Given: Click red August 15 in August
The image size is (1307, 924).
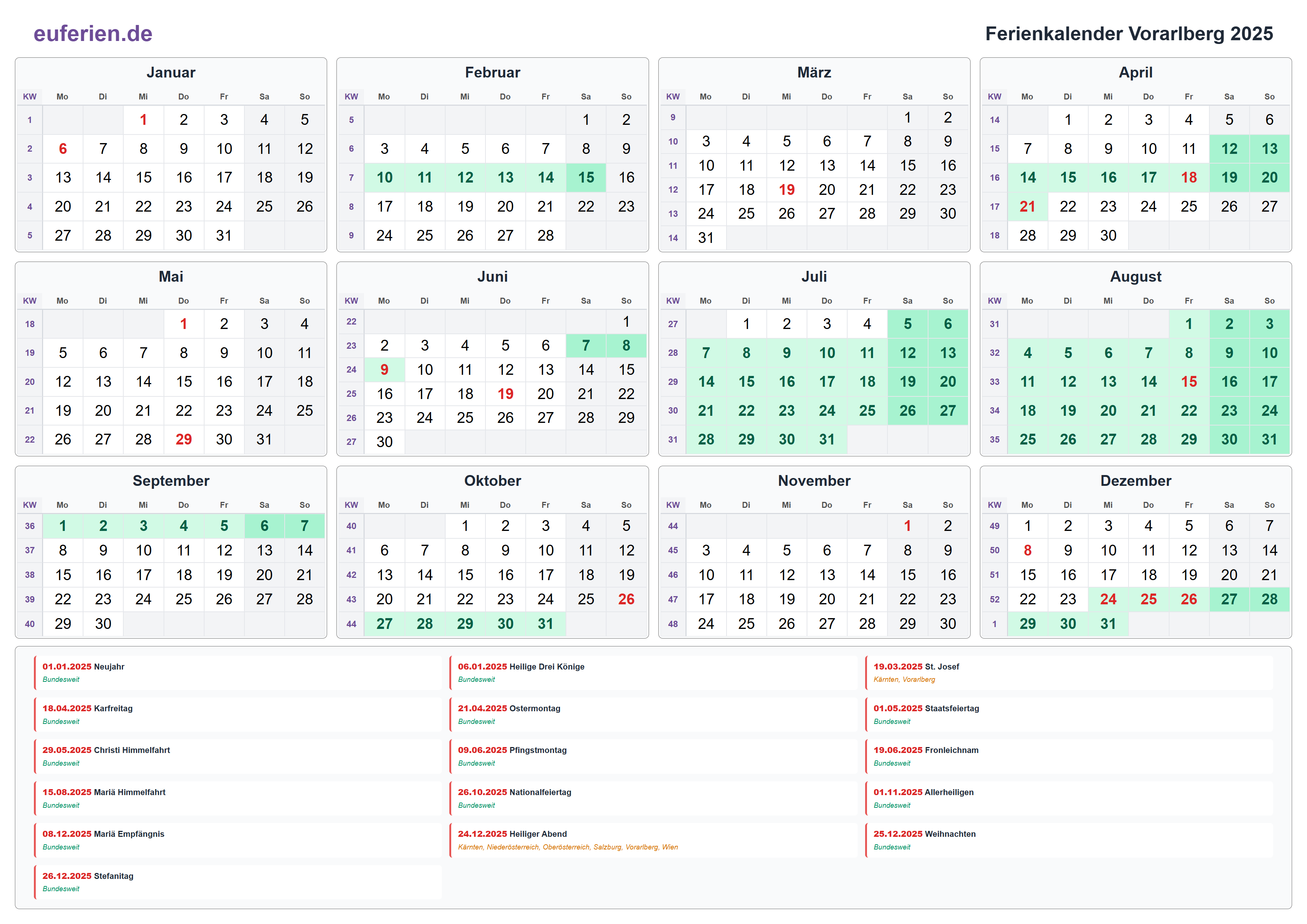Looking at the screenshot, I should [x=1189, y=382].
